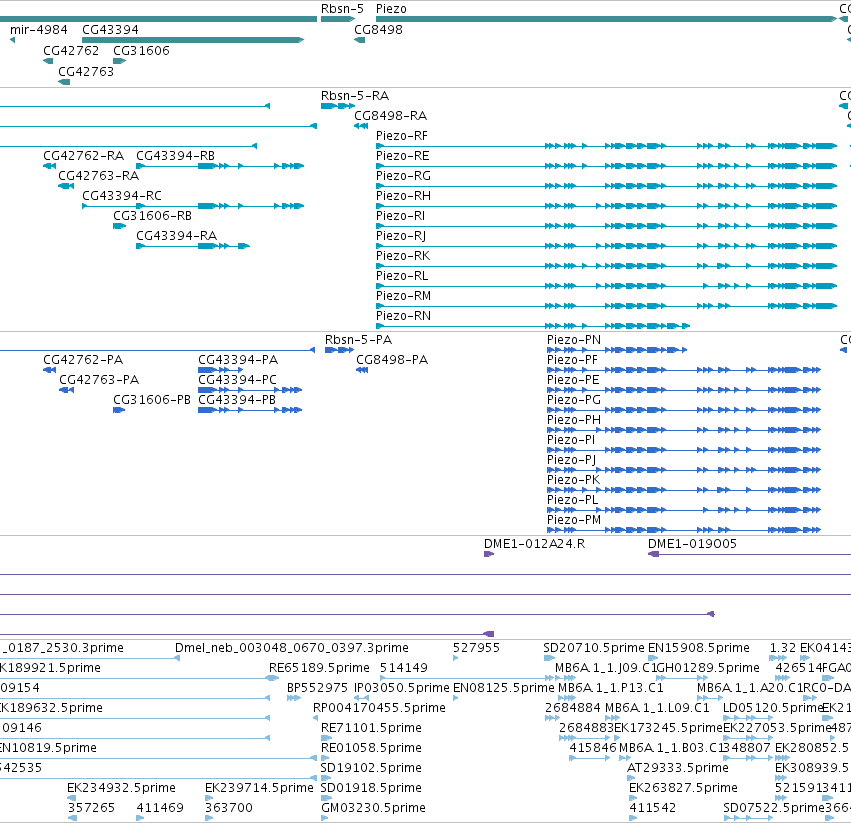Click EST EK234932.5prime label
The height and width of the screenshot is (823, 851).
pos(121,788)
